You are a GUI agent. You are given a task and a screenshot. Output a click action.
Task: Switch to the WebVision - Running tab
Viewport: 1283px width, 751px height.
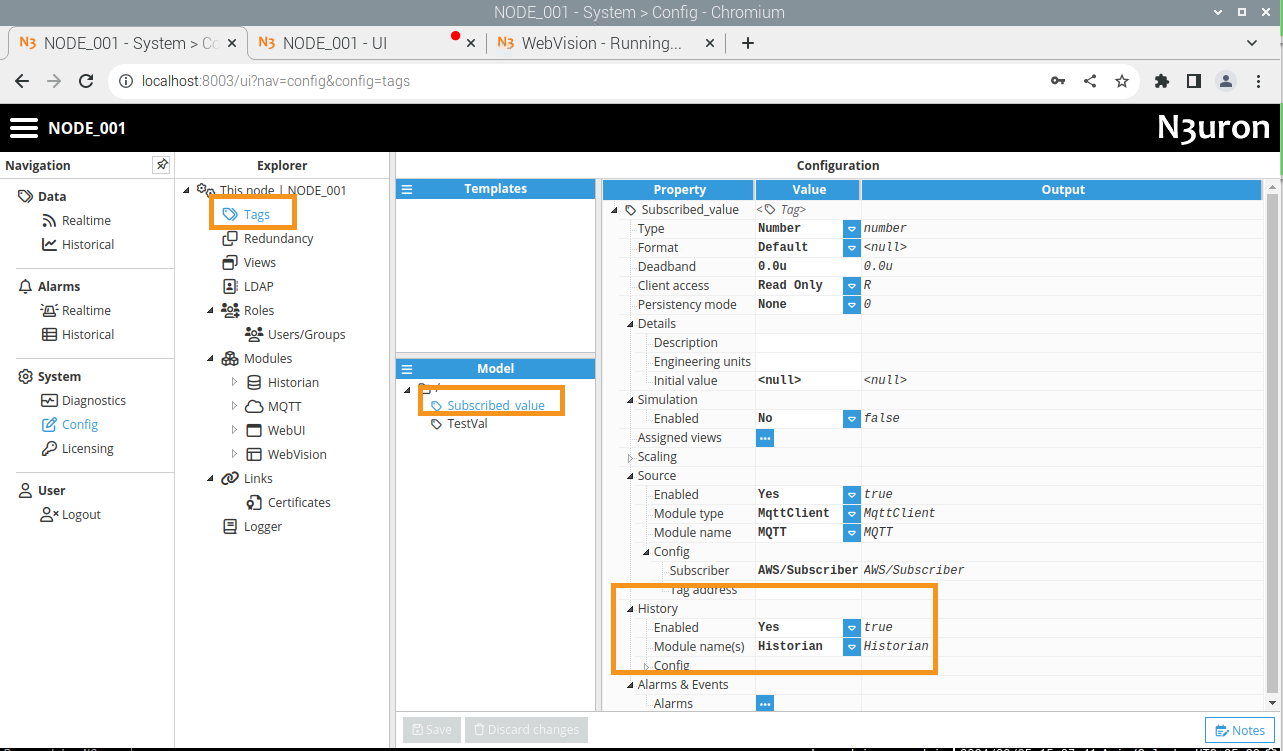[x=604, y=43]
